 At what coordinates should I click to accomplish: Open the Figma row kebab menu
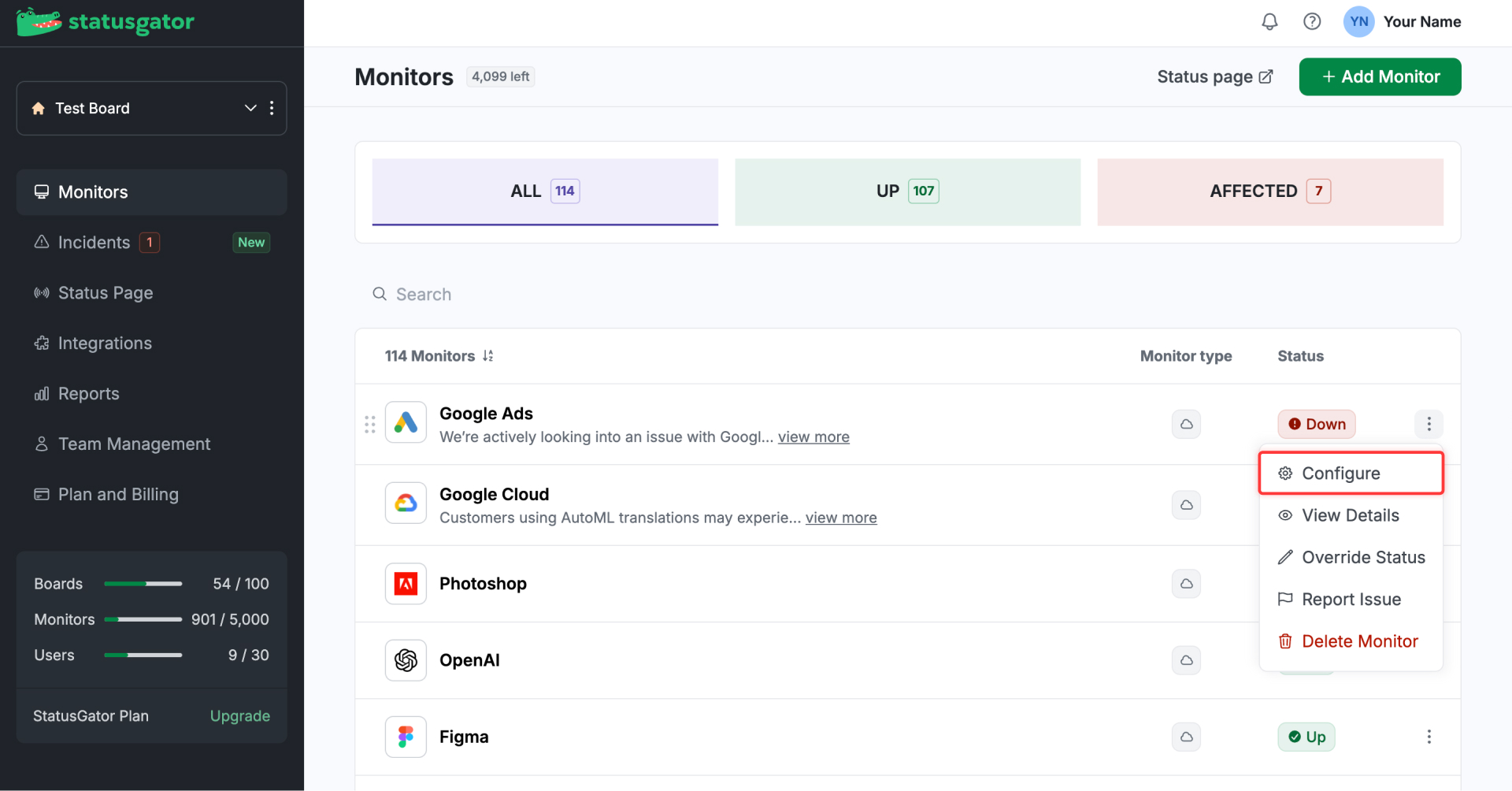tap(1429, 737)
